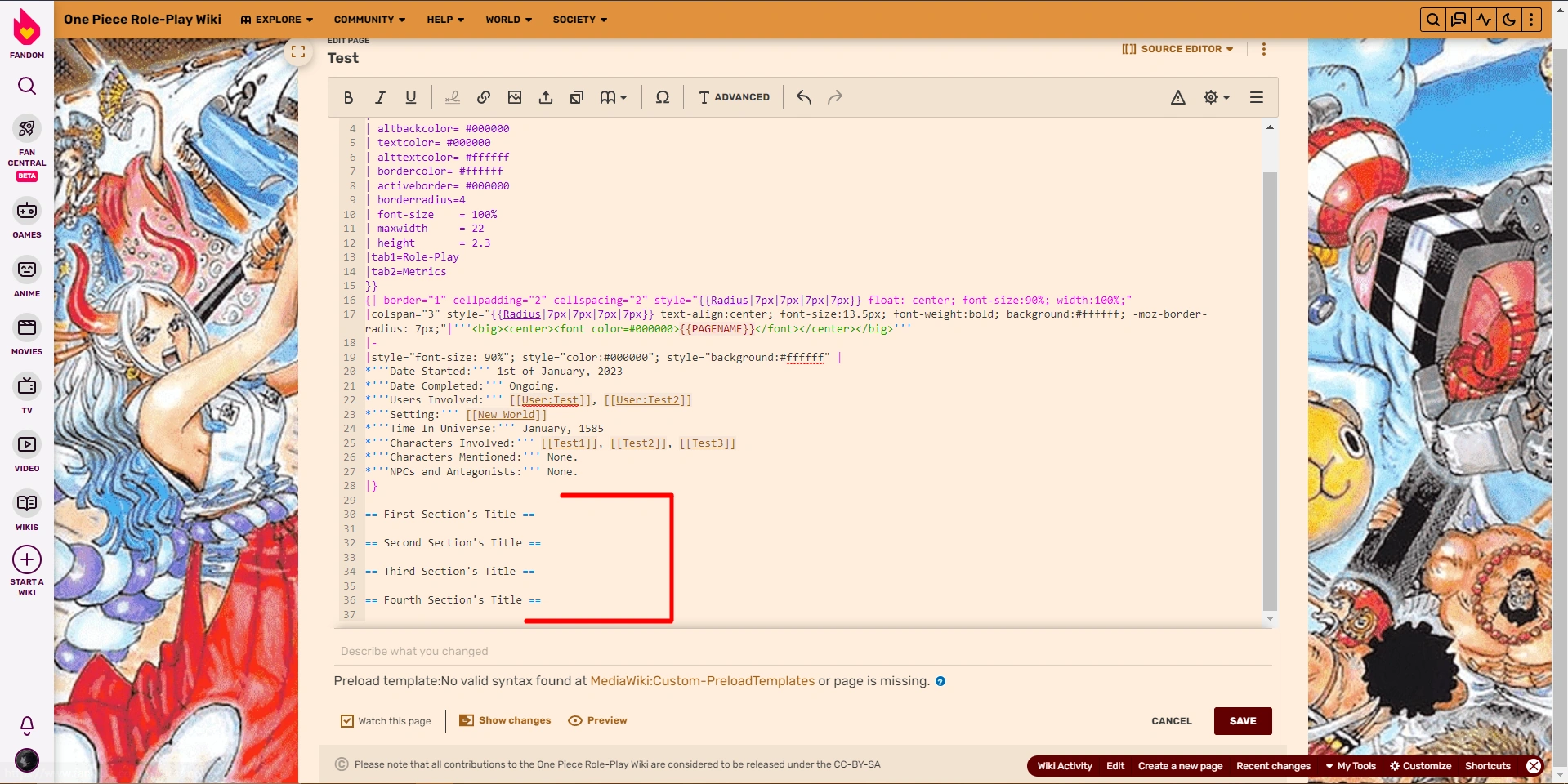The image size is (1568, 784).
Task: Expand the Help dropdown
Action: [445, 20]
